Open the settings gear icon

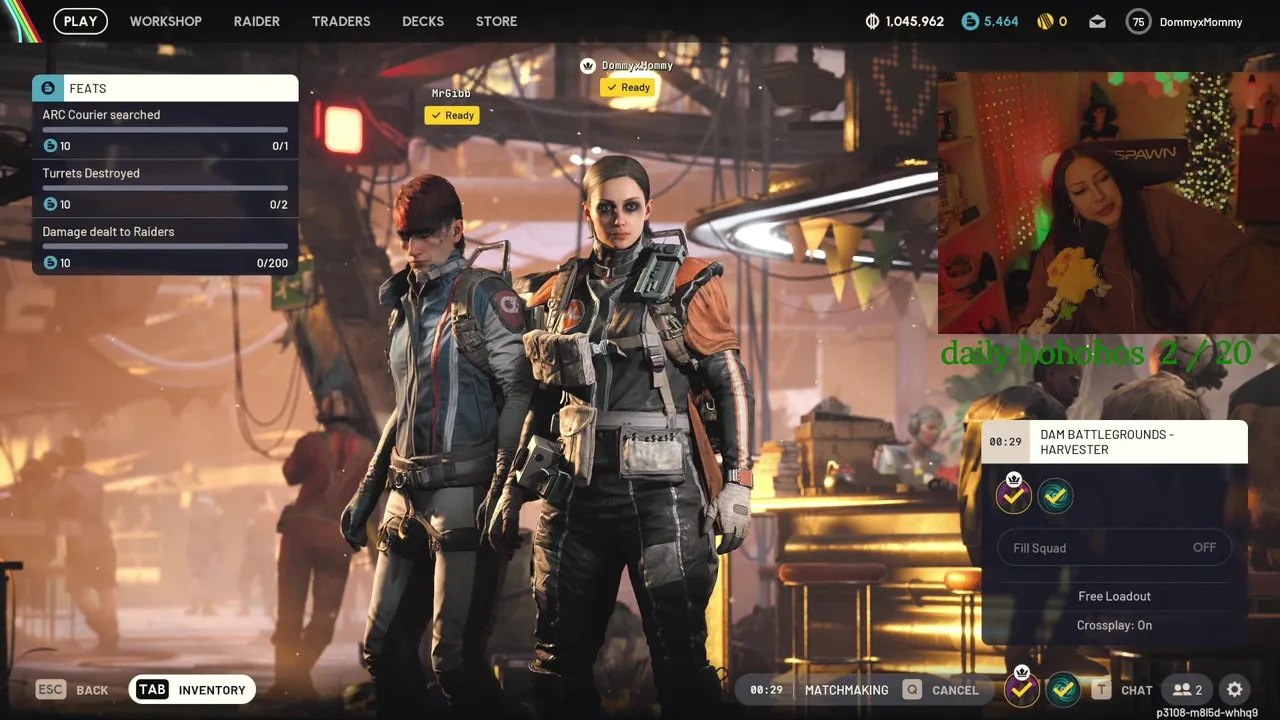coord(1235,690)
